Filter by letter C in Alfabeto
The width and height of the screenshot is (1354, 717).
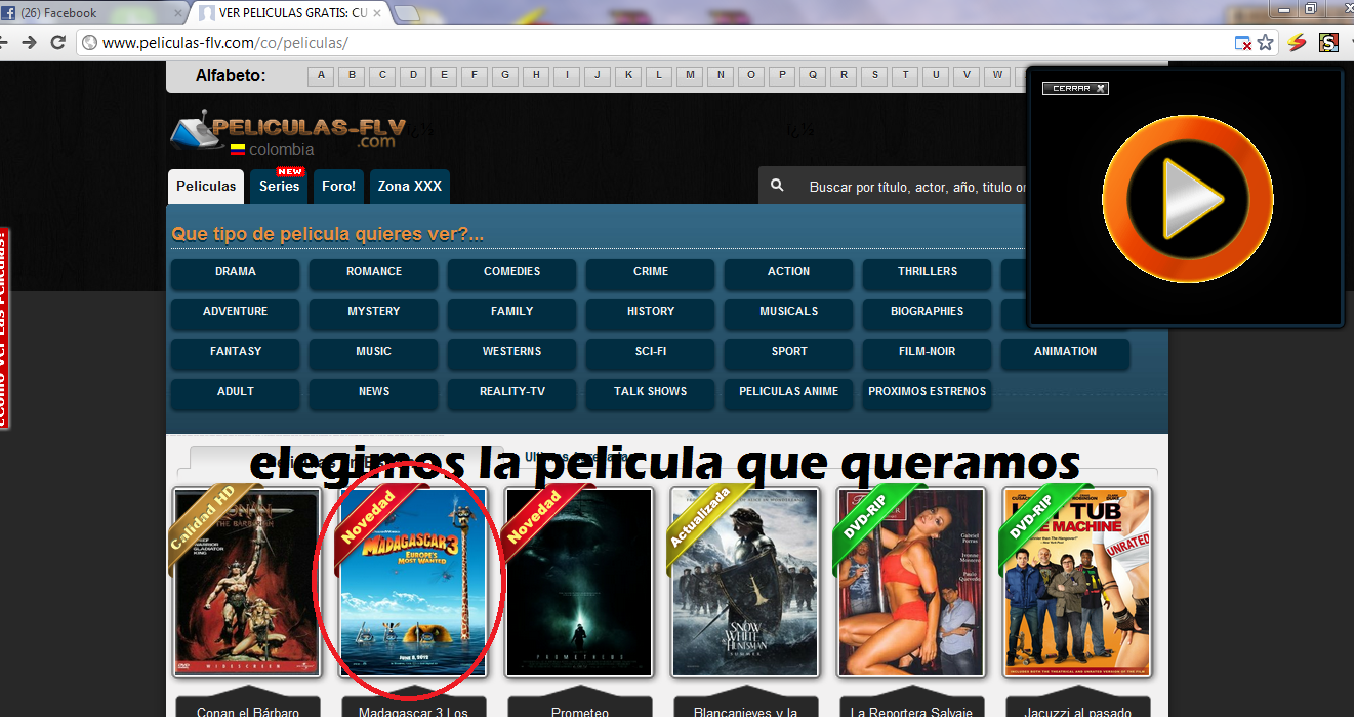[x=382, y=75]
